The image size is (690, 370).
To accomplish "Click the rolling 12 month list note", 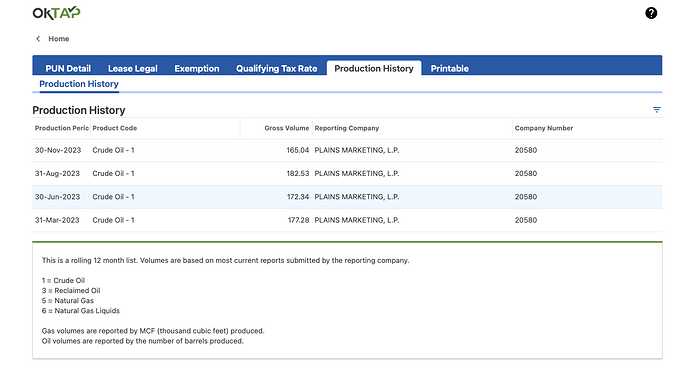I will (225, 260).
